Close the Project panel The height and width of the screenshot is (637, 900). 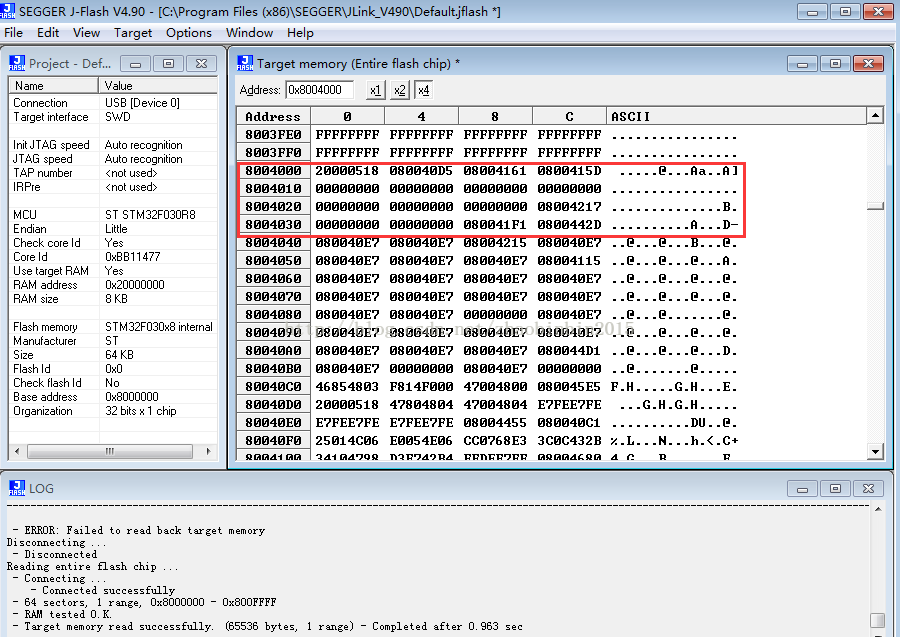pyautogui.click(x=201, y=64)
